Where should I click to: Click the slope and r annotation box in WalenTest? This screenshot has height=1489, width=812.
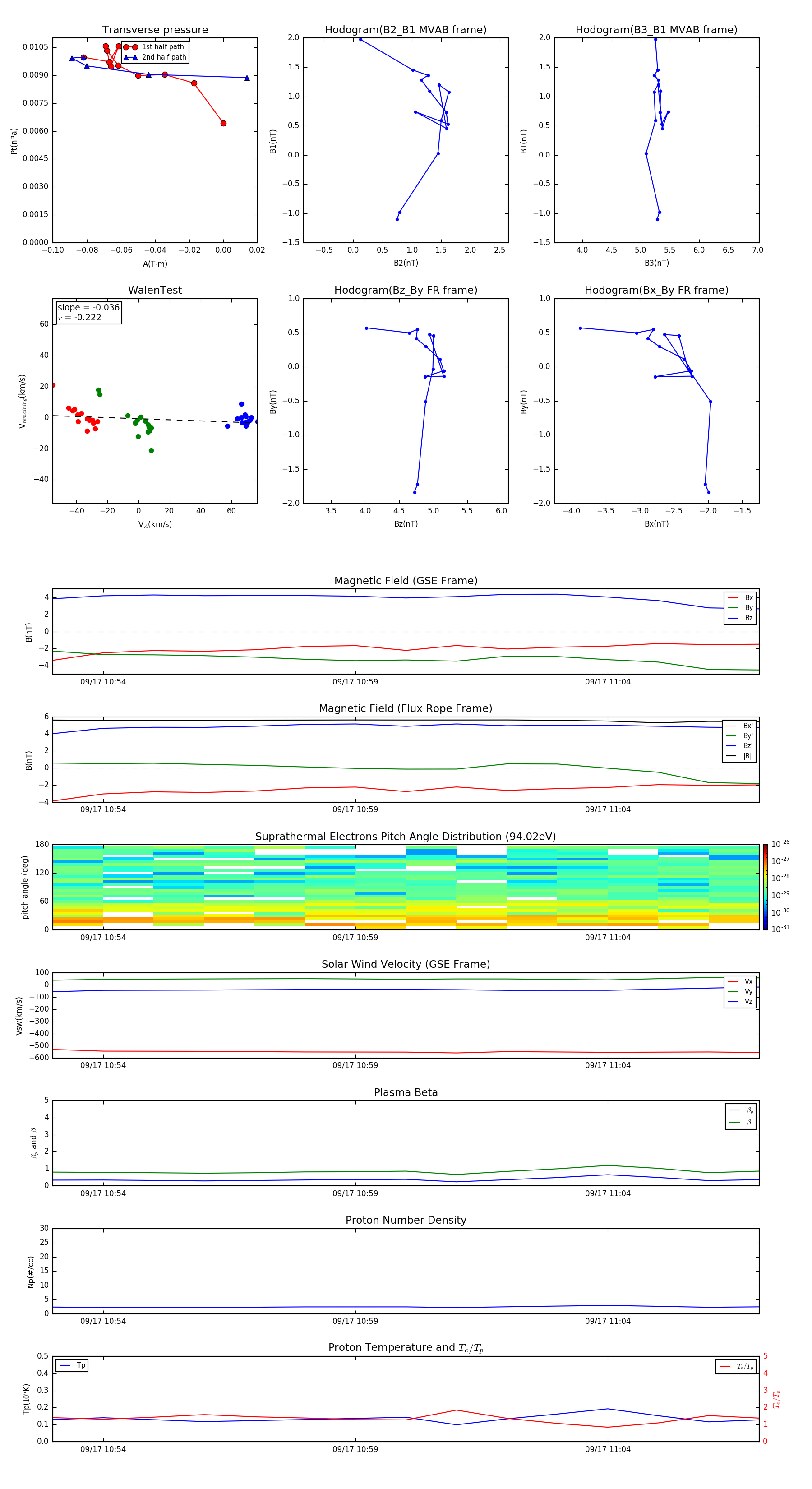point(88,313)
